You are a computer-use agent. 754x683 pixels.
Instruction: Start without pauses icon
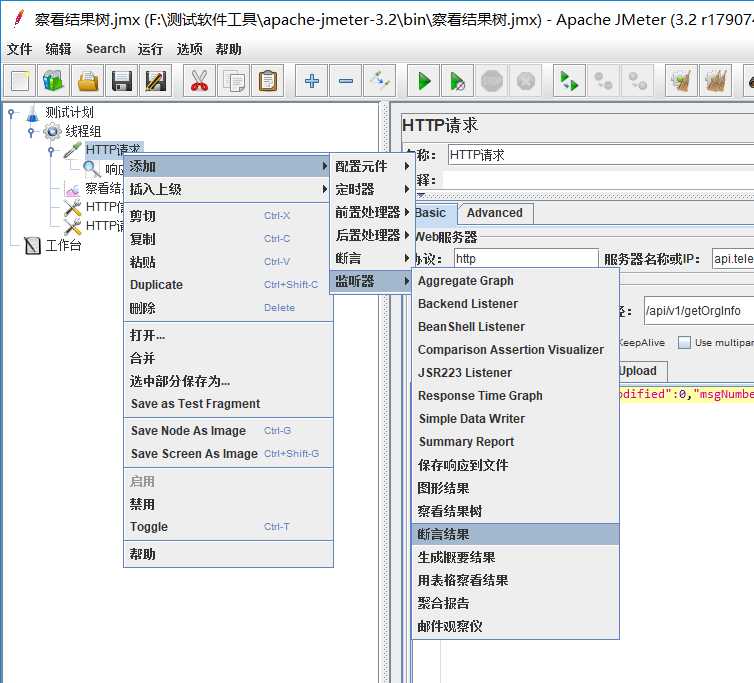[458, 81]
